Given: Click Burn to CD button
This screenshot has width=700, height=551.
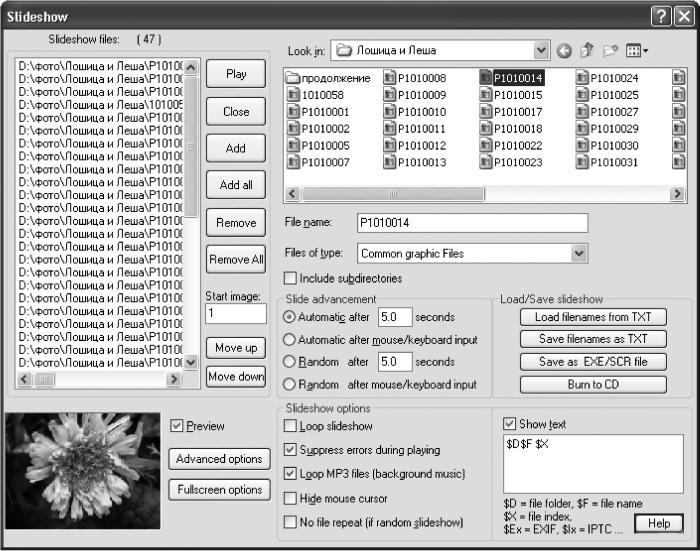Looking at the screenshot, I should [593, 384].
